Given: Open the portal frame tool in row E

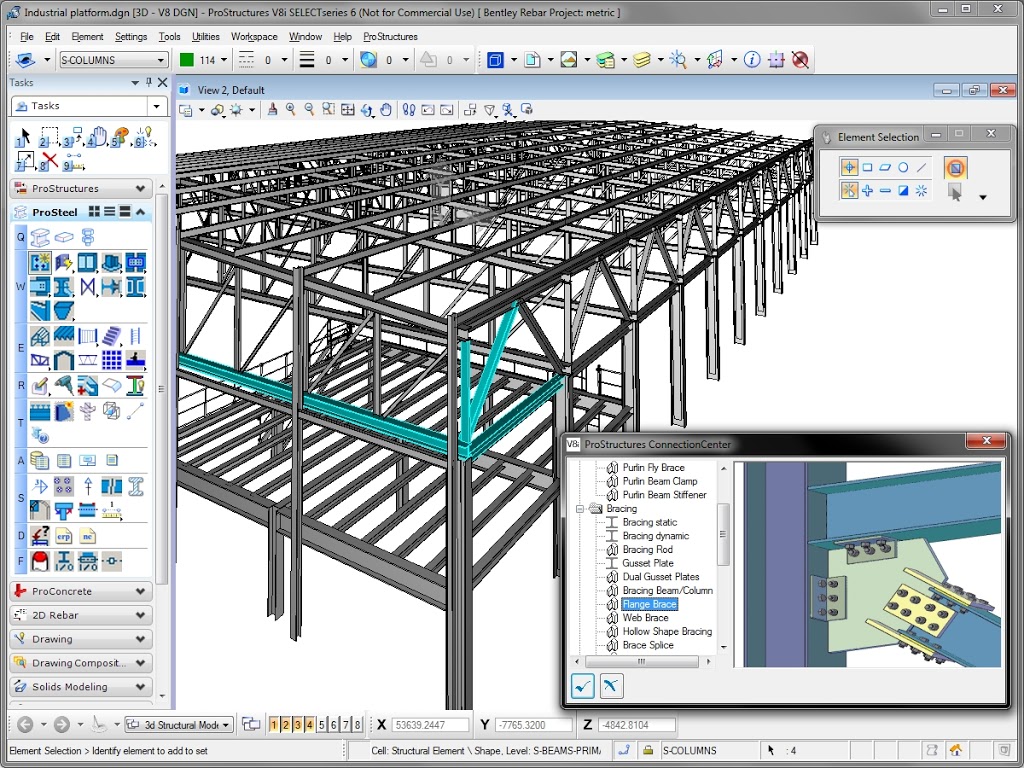Looking at the screenshot, I should click(64, 360).
